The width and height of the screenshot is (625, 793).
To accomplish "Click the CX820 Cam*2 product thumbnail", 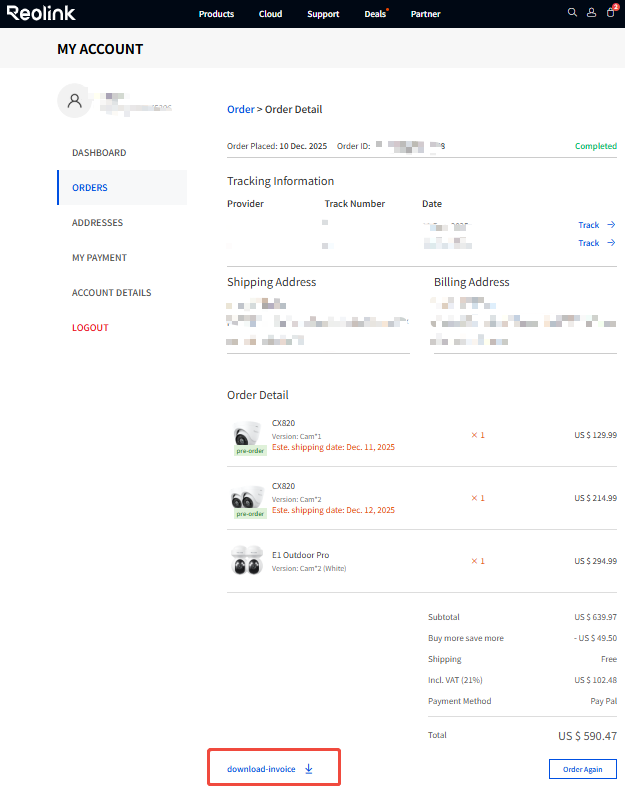I will coord(248,500).
